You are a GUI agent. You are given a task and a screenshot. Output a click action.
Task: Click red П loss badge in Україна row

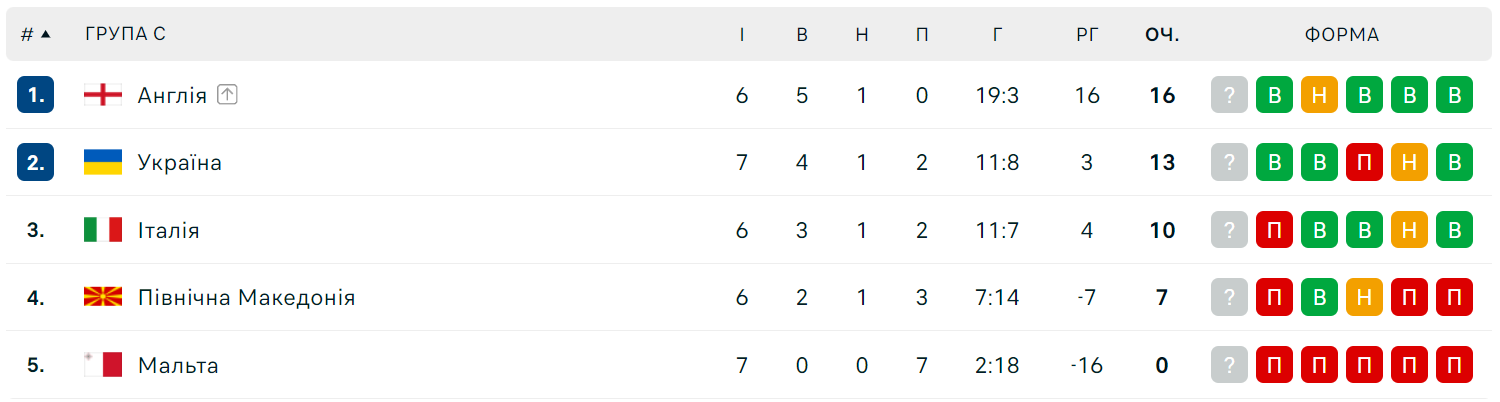[x=1364, y=162]
